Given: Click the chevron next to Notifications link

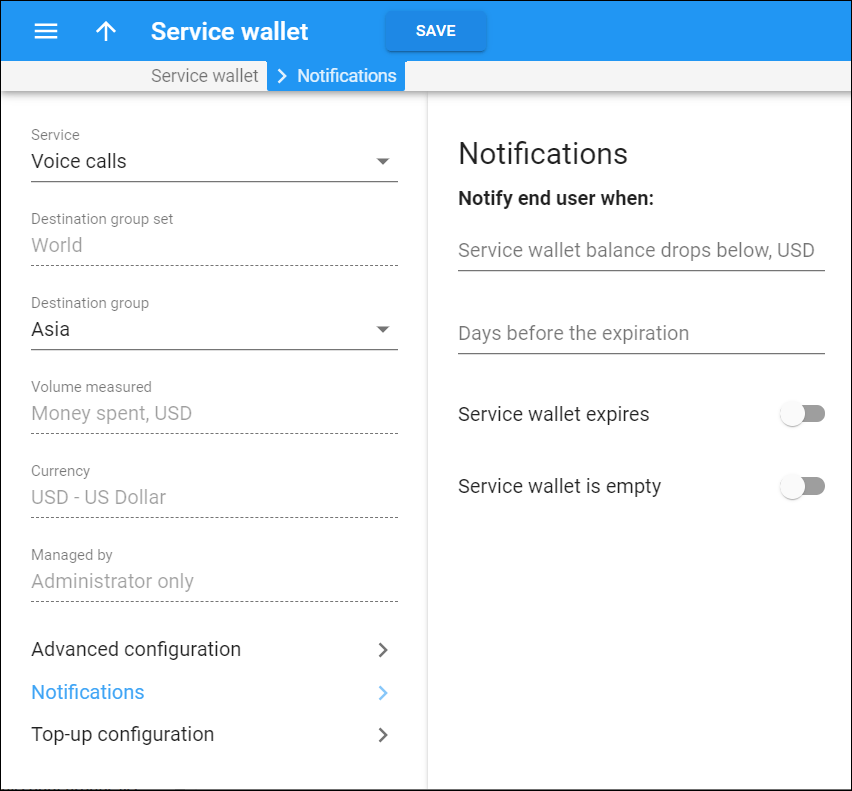Looking at the screenshot, I should (383, 692).
